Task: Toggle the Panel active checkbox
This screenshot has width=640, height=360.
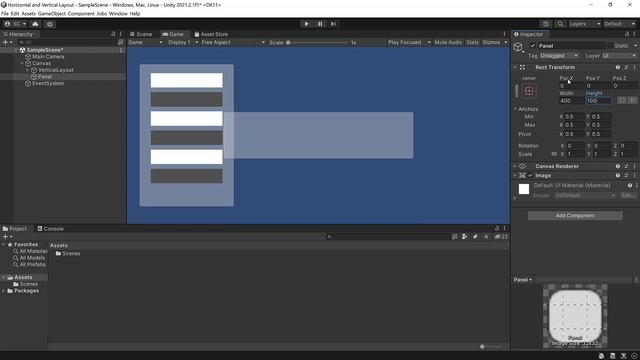Action: tap(532, 46)
